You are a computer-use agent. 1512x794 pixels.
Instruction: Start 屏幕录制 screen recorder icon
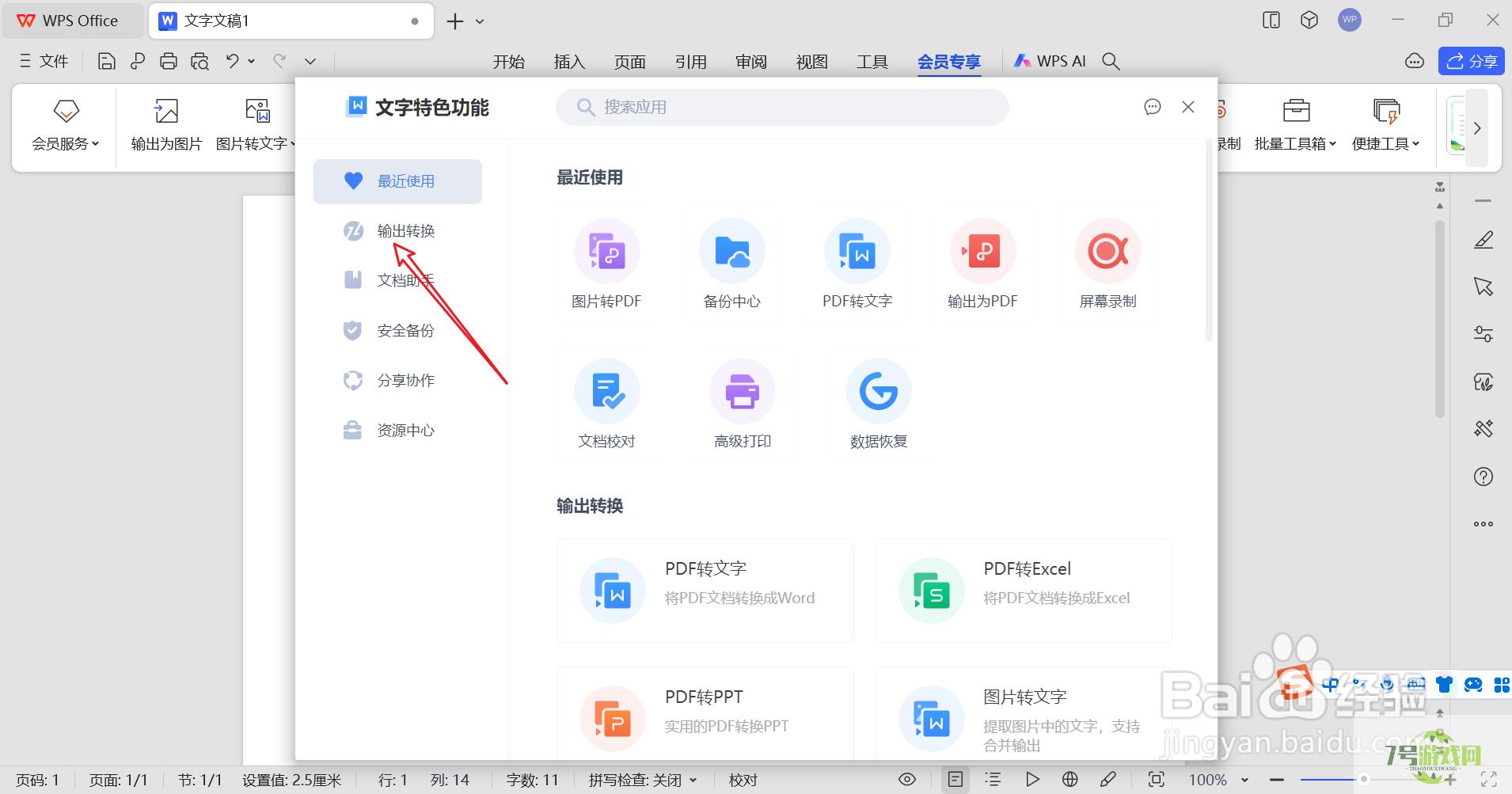click(1107, 251)
